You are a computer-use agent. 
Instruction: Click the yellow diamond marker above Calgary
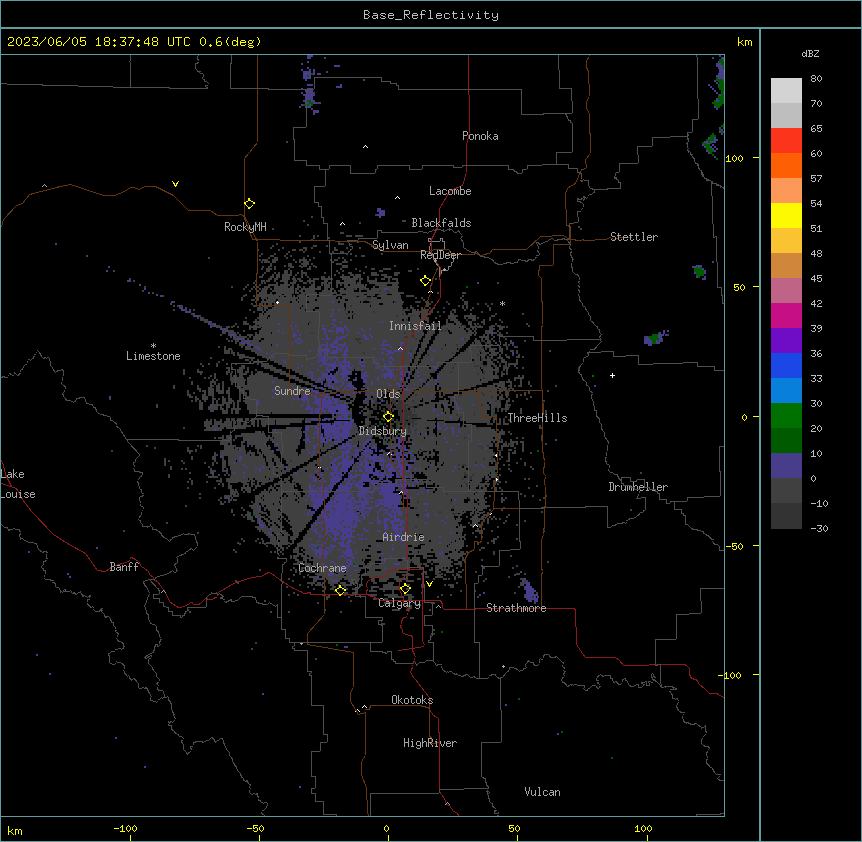(405, 589)
